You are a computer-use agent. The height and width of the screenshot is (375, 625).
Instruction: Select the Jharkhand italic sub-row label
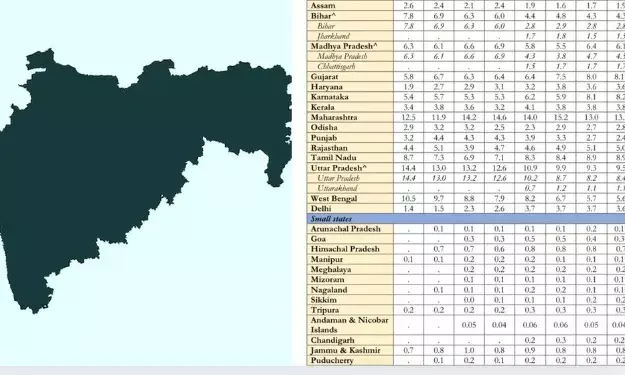click(x=334, y=36)
